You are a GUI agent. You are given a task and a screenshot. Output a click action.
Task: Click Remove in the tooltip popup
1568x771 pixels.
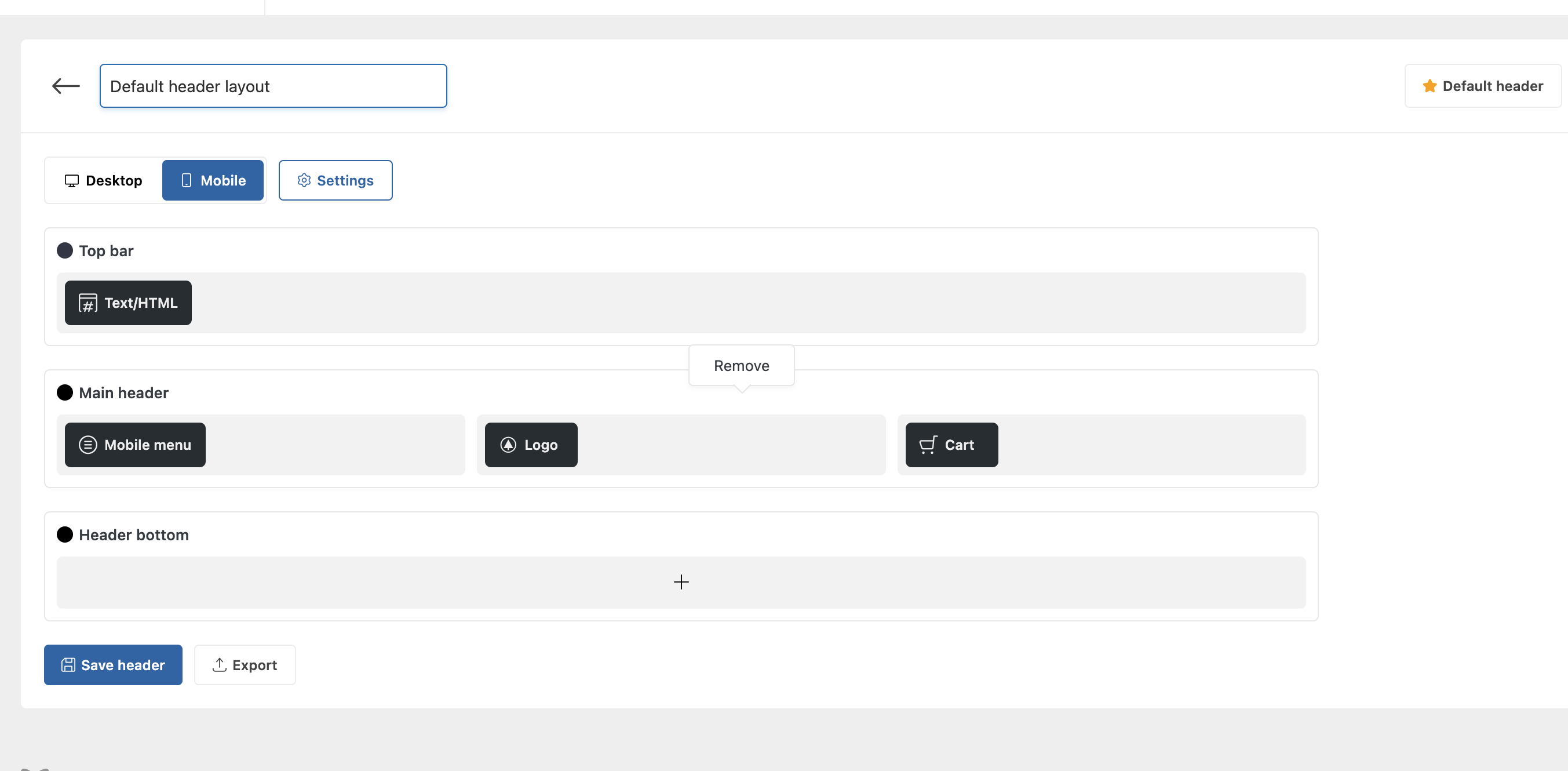741,366
